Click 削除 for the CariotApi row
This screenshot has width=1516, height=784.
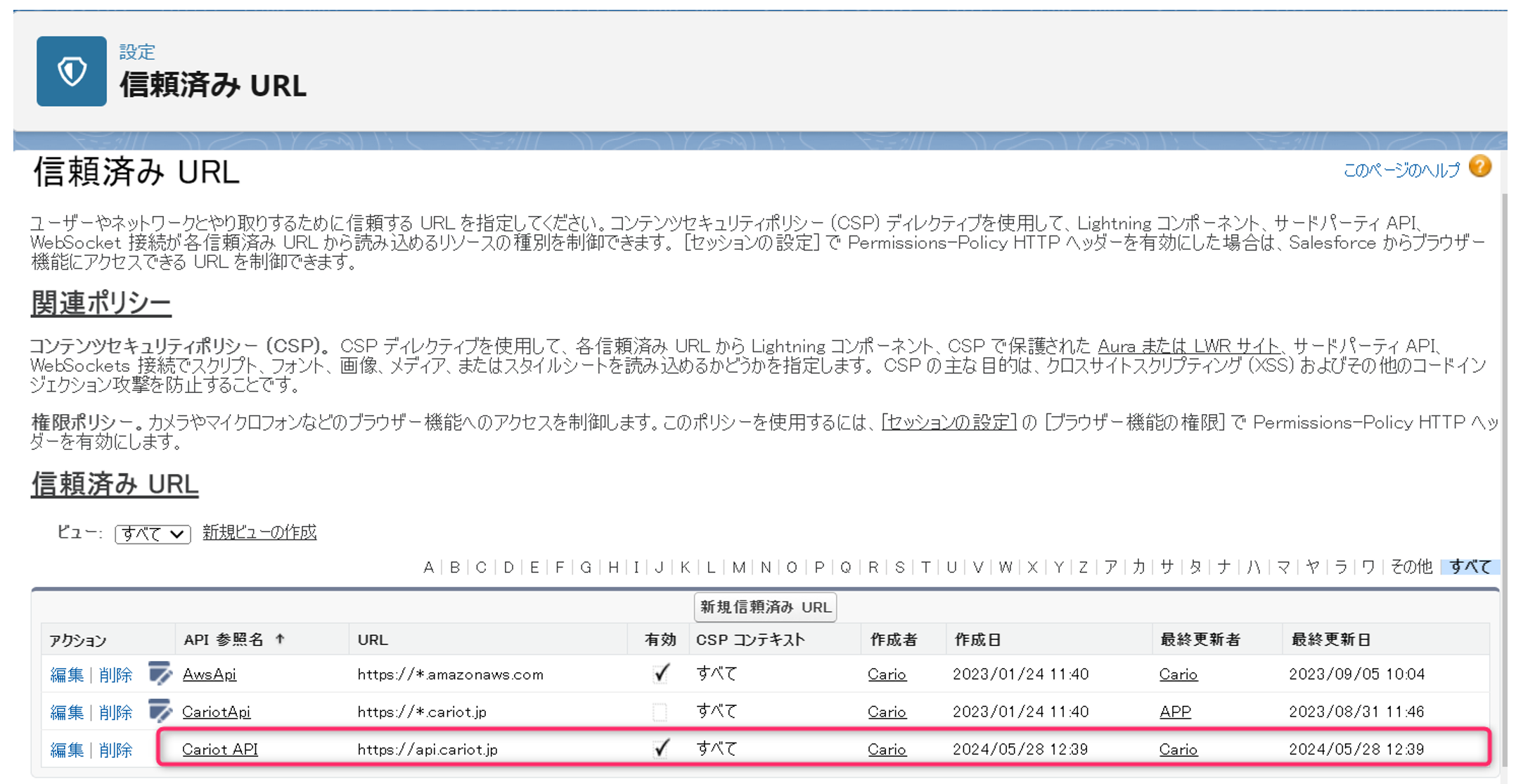[115, 712]
